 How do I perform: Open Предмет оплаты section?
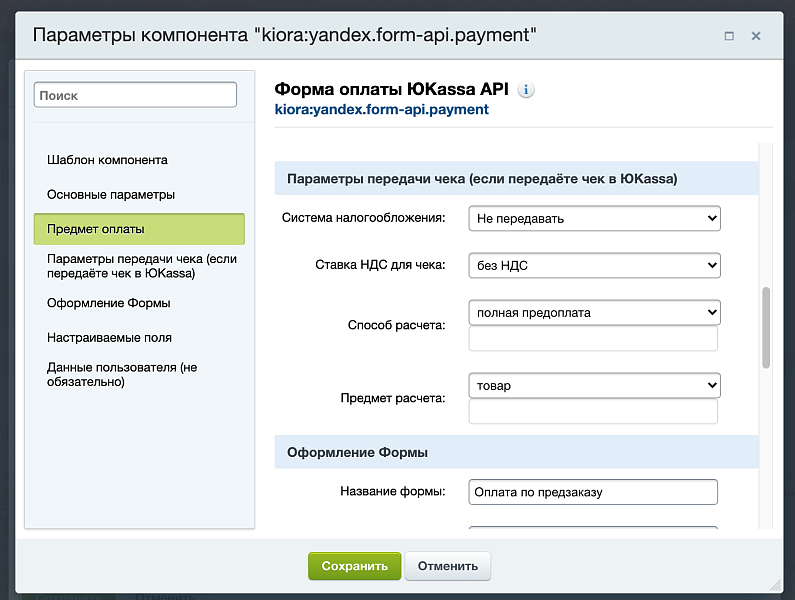pyautogui.click(x=96, y=229)
